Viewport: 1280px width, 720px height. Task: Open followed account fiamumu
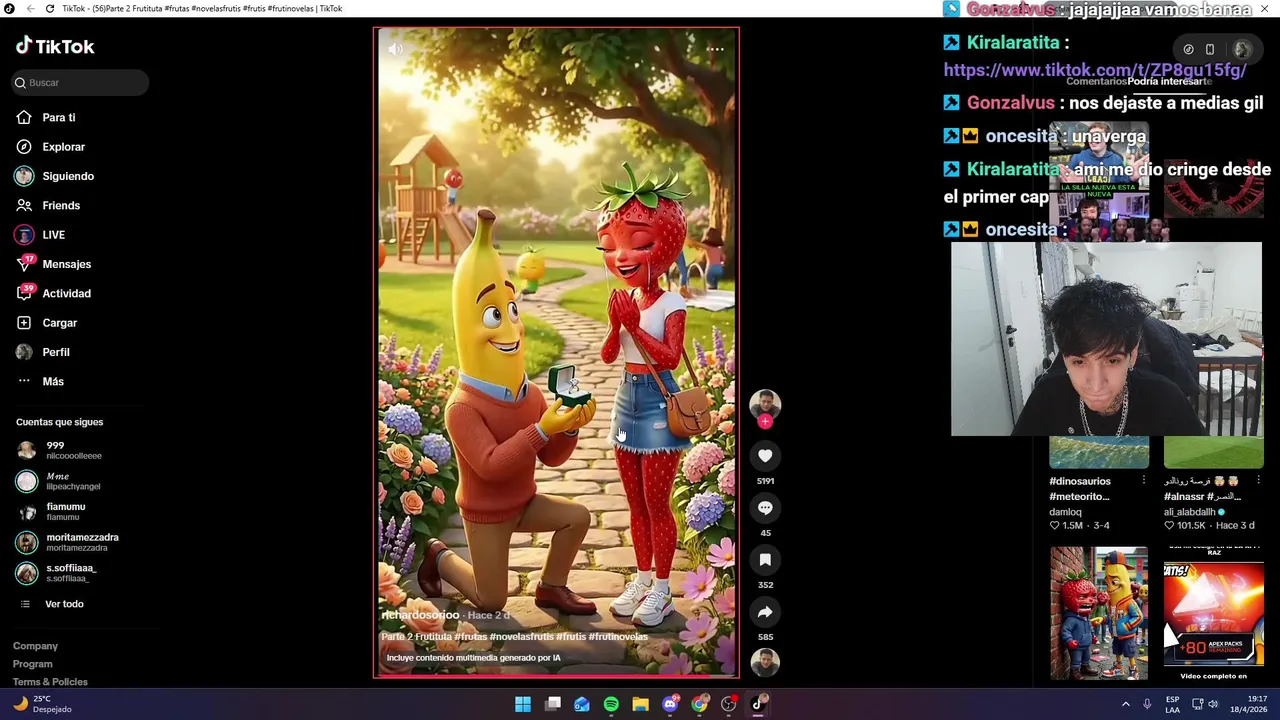tap(50, 512)
